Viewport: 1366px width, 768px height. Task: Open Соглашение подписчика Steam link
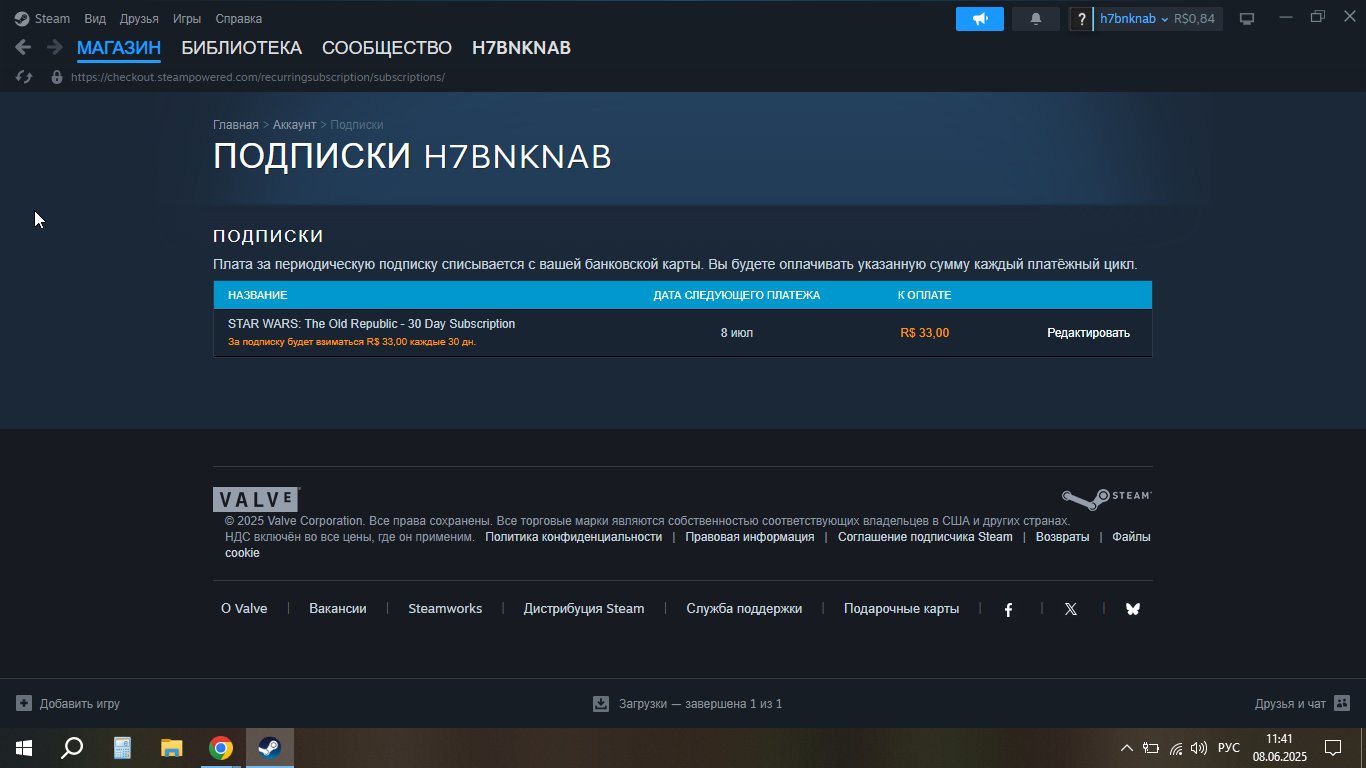[x=925, y=537]
